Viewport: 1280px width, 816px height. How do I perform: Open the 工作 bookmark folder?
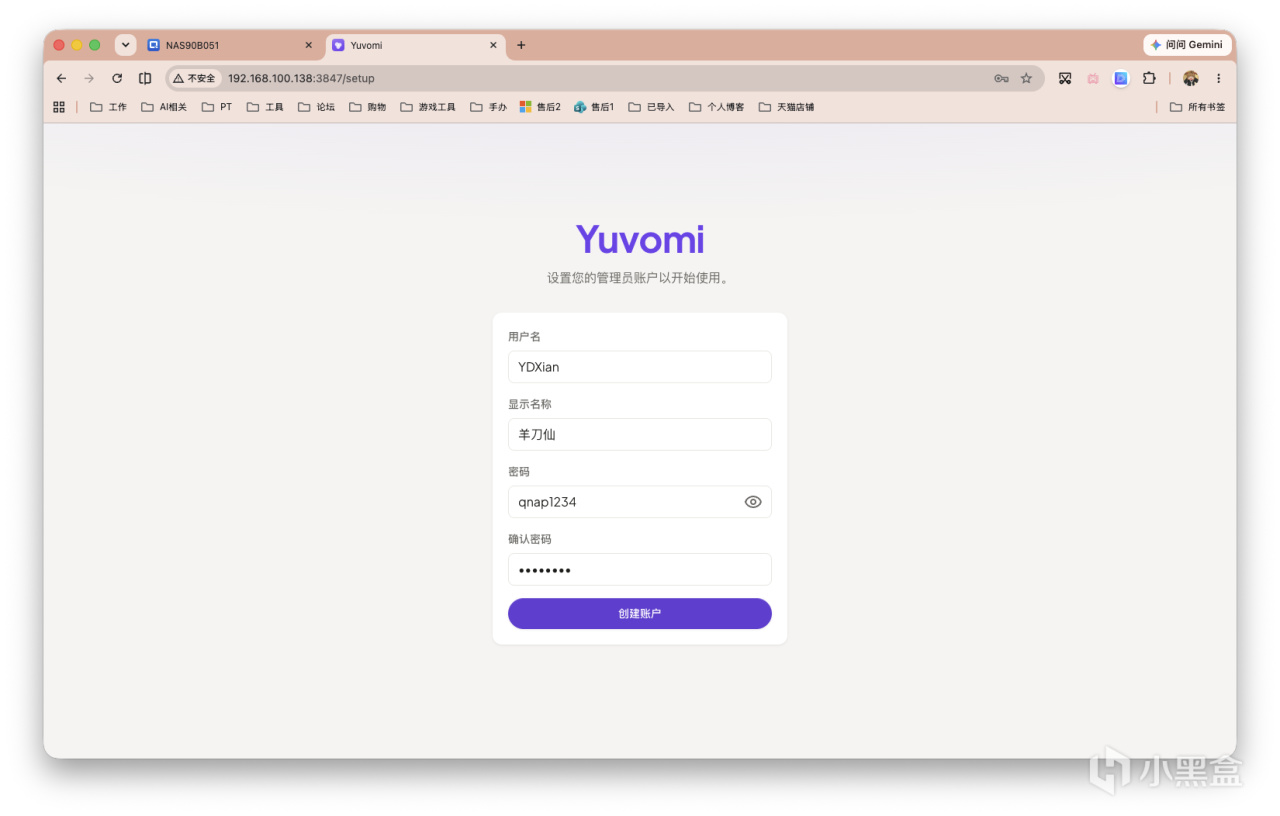pos(108,107)
